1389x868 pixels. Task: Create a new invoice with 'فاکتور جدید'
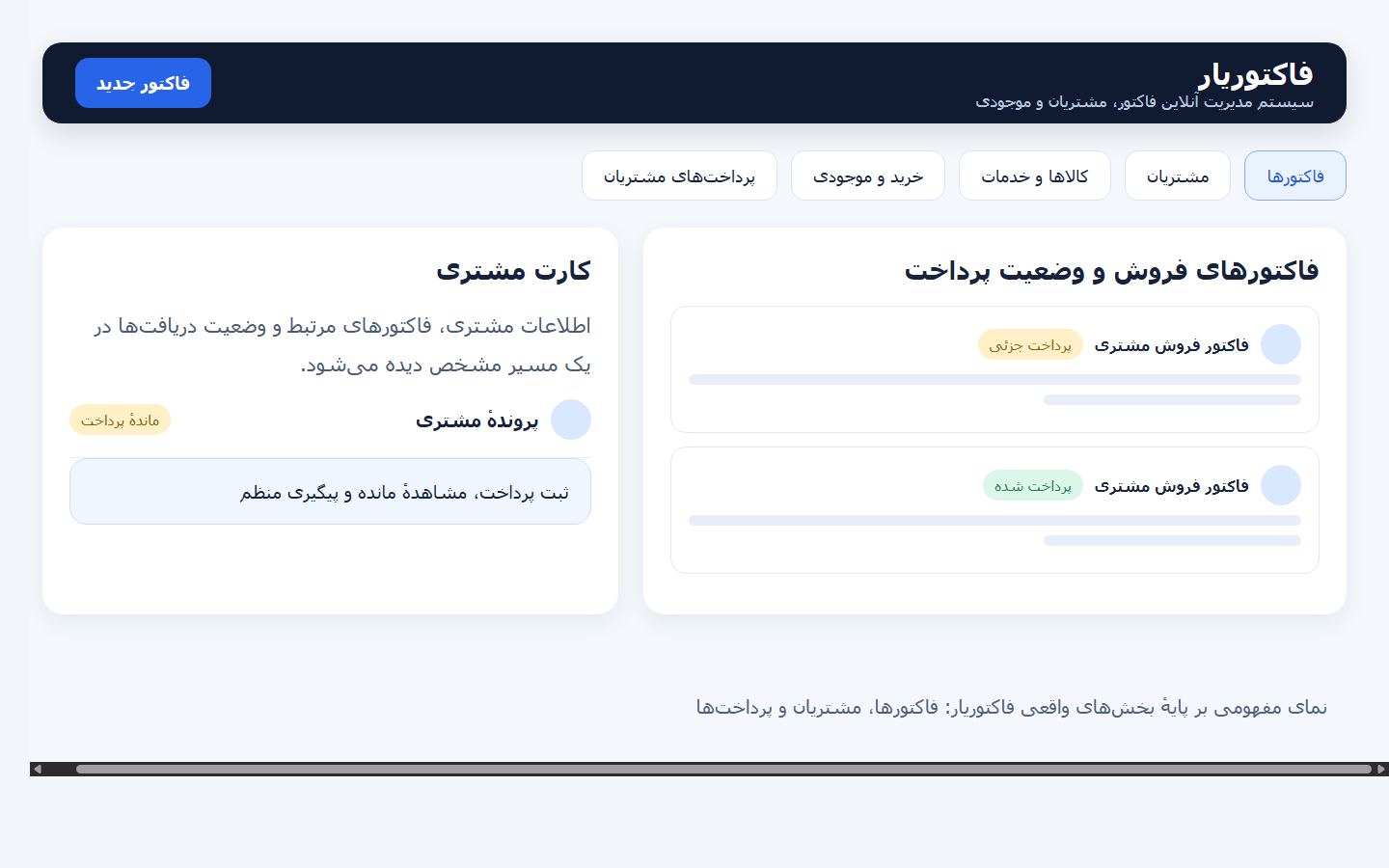(143, 83)
